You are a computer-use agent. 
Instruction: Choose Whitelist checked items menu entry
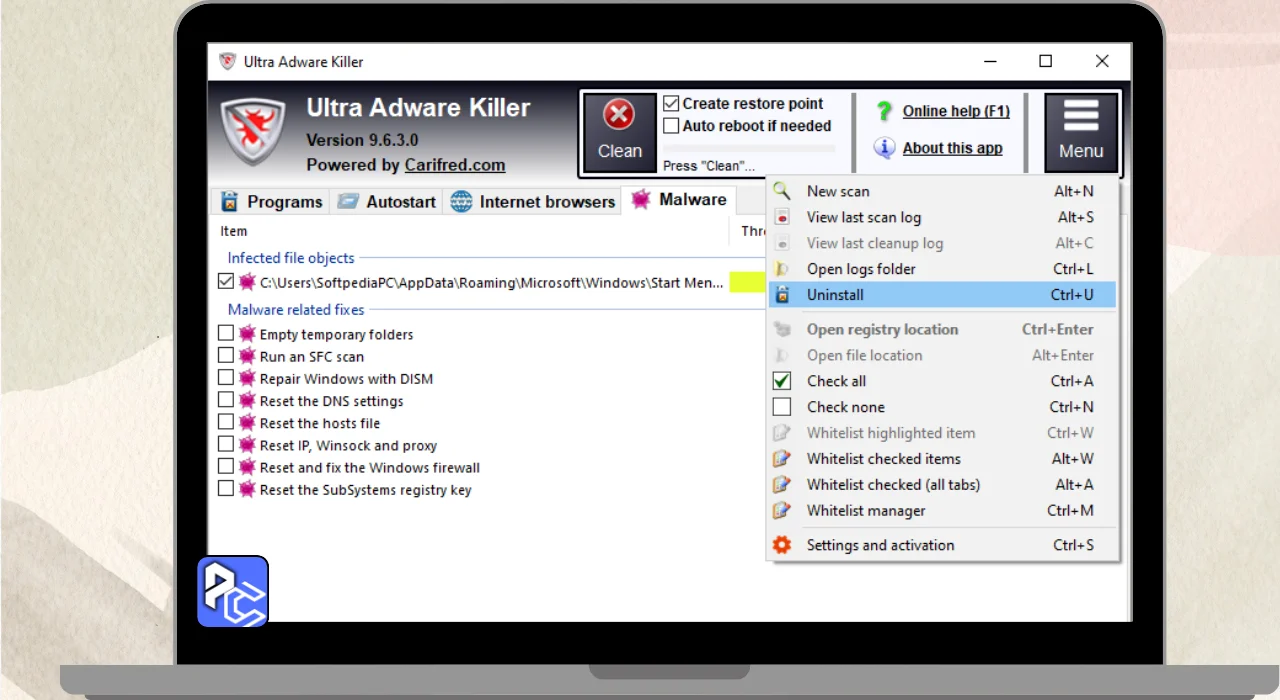[942, 459]
